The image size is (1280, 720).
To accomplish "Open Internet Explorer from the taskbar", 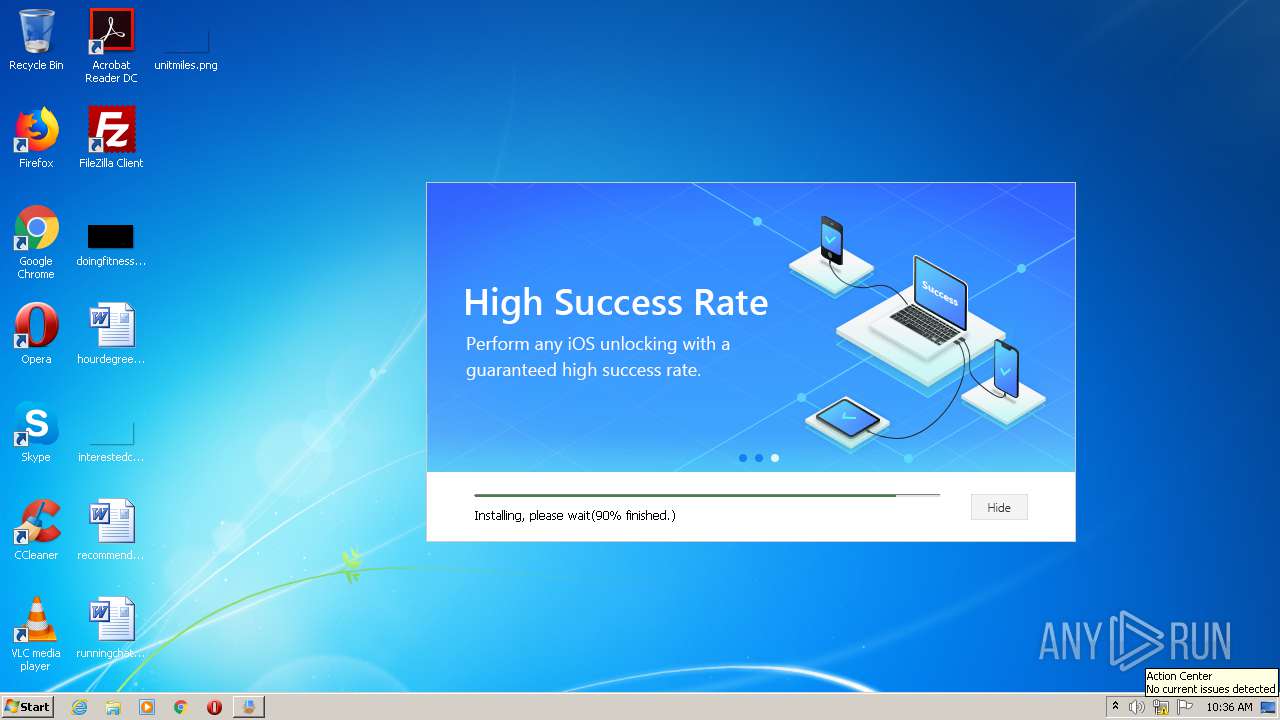I will tap(79, 707).
